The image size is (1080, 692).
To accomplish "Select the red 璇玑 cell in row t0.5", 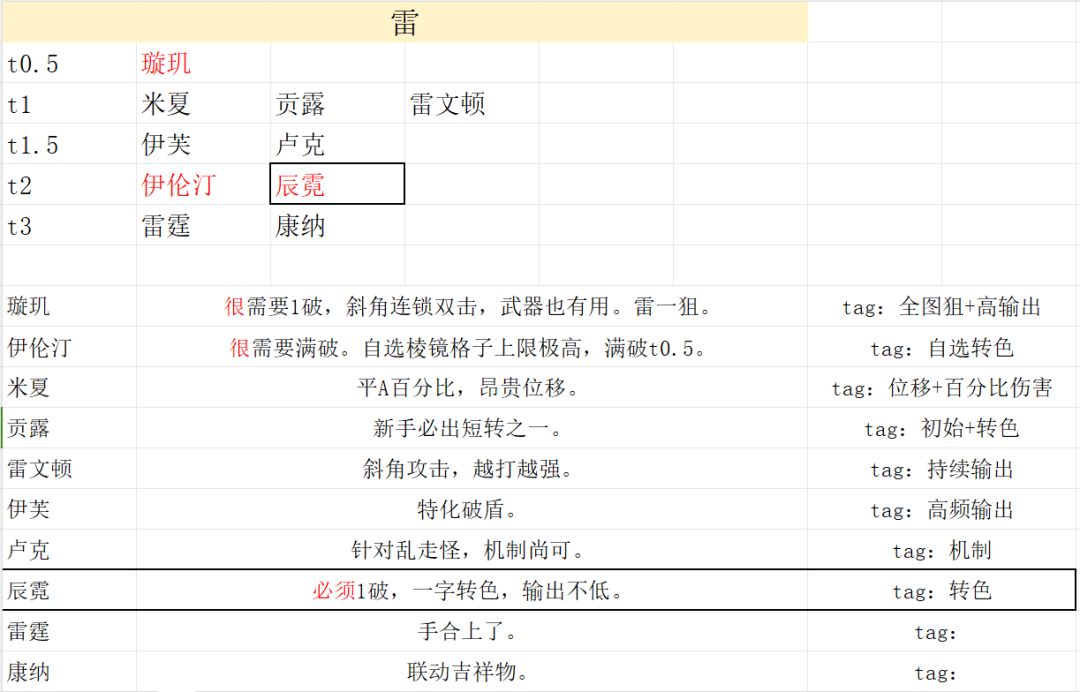I will 203,63.
